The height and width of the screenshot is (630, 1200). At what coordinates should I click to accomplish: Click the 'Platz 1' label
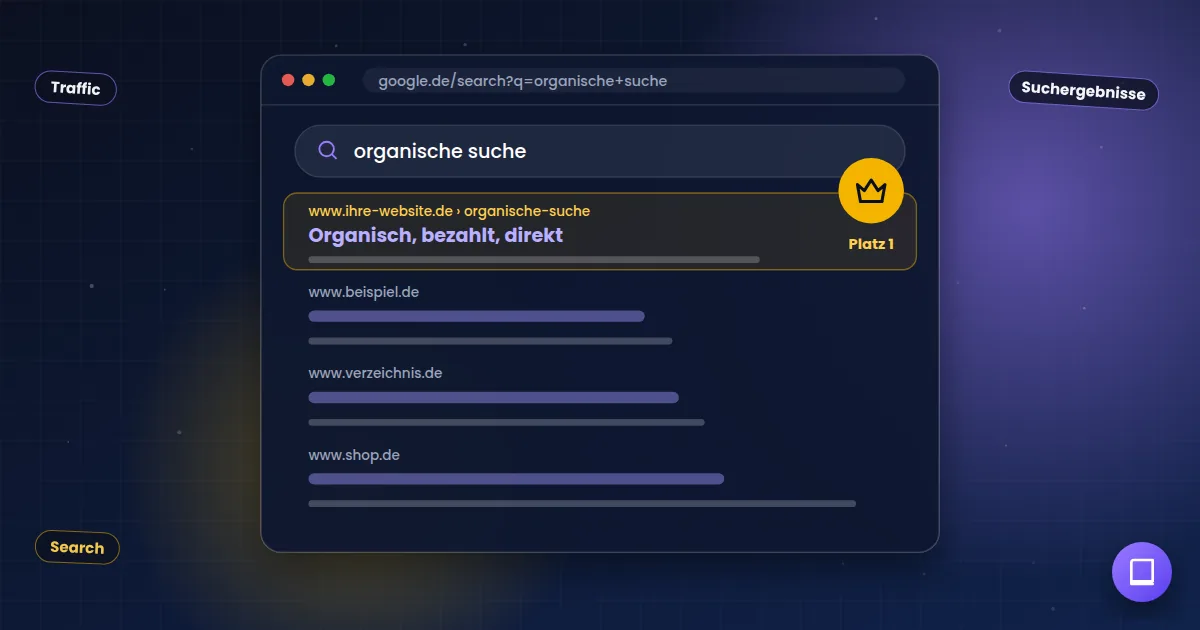pyautogui.click(x=871, y=244)
